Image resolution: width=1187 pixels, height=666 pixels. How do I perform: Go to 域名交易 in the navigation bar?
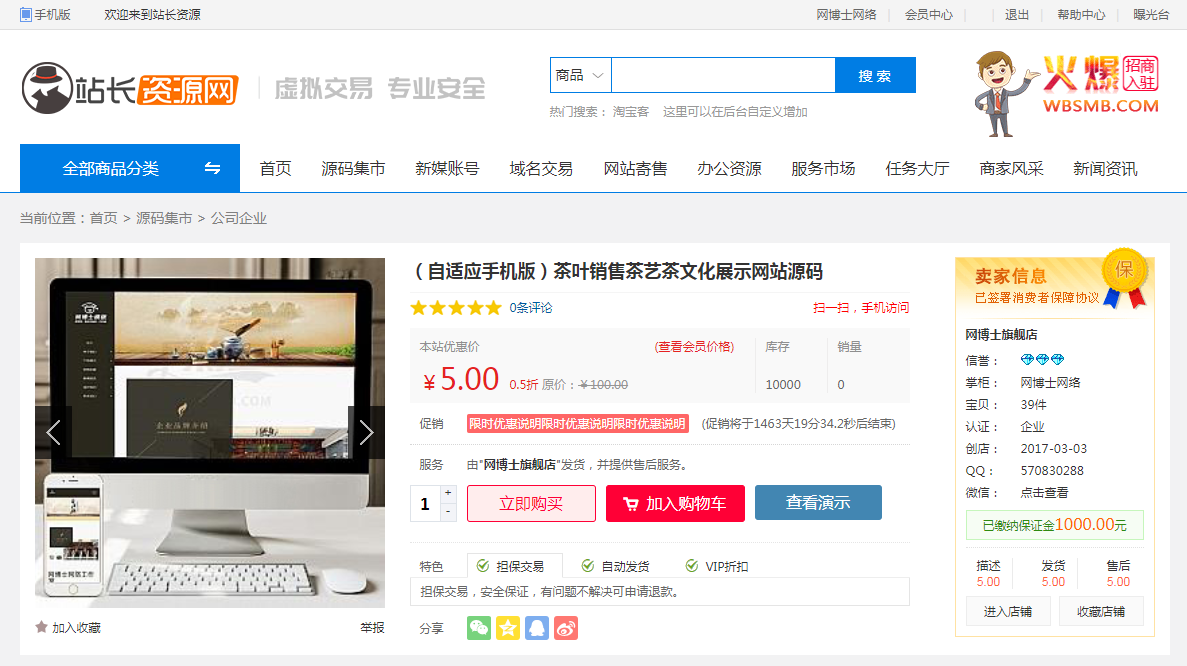541,168
